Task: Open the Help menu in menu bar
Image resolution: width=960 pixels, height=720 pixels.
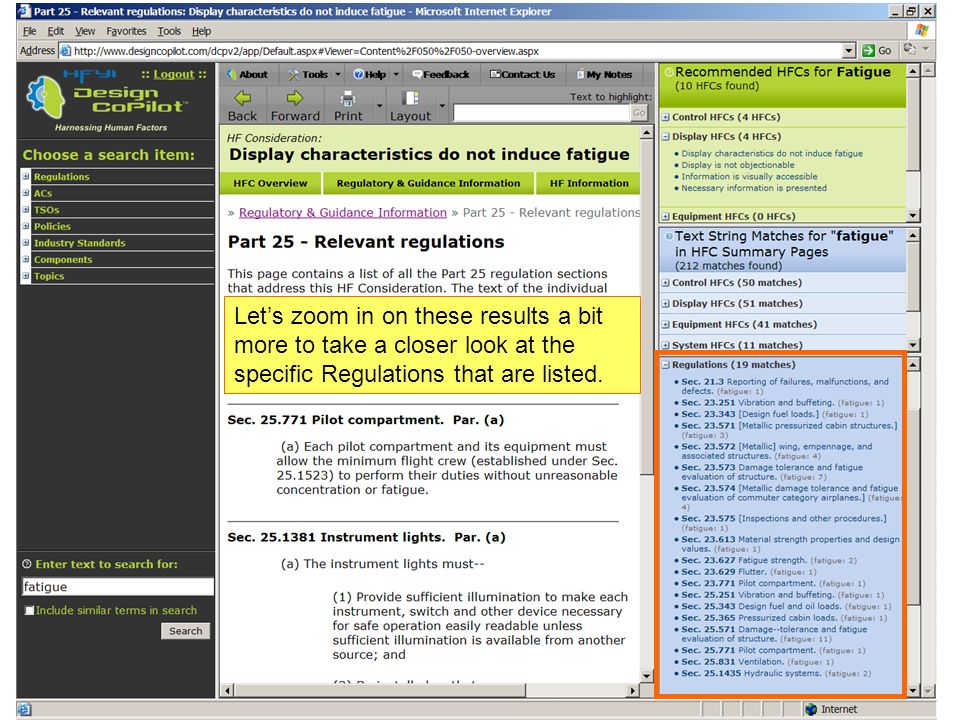Action: (x=201, y=31)
